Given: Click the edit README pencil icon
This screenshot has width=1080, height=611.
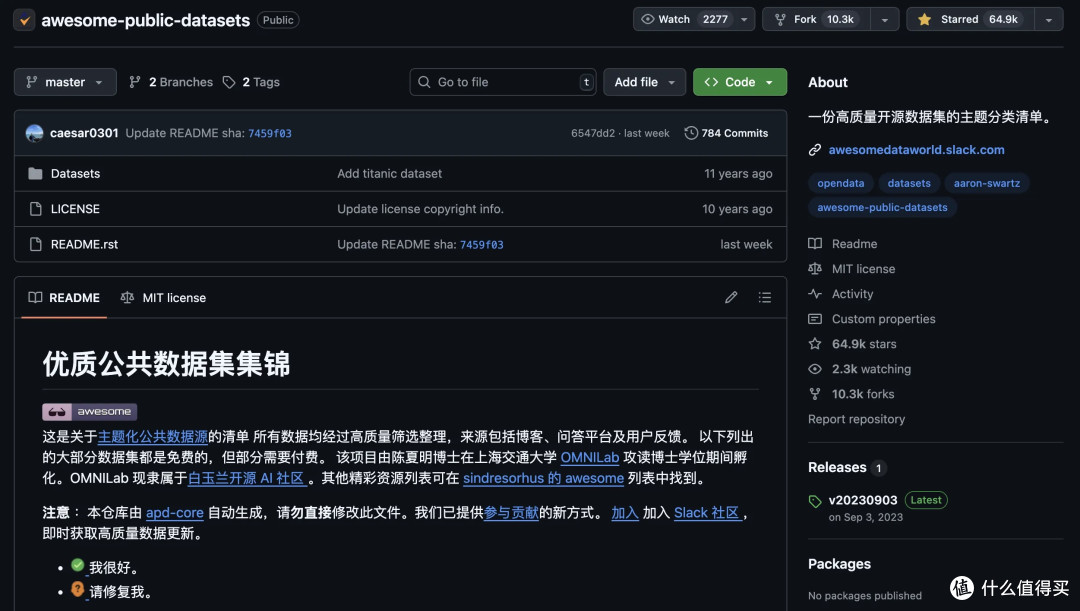Looking at the screenshot, I should (731, 298).
